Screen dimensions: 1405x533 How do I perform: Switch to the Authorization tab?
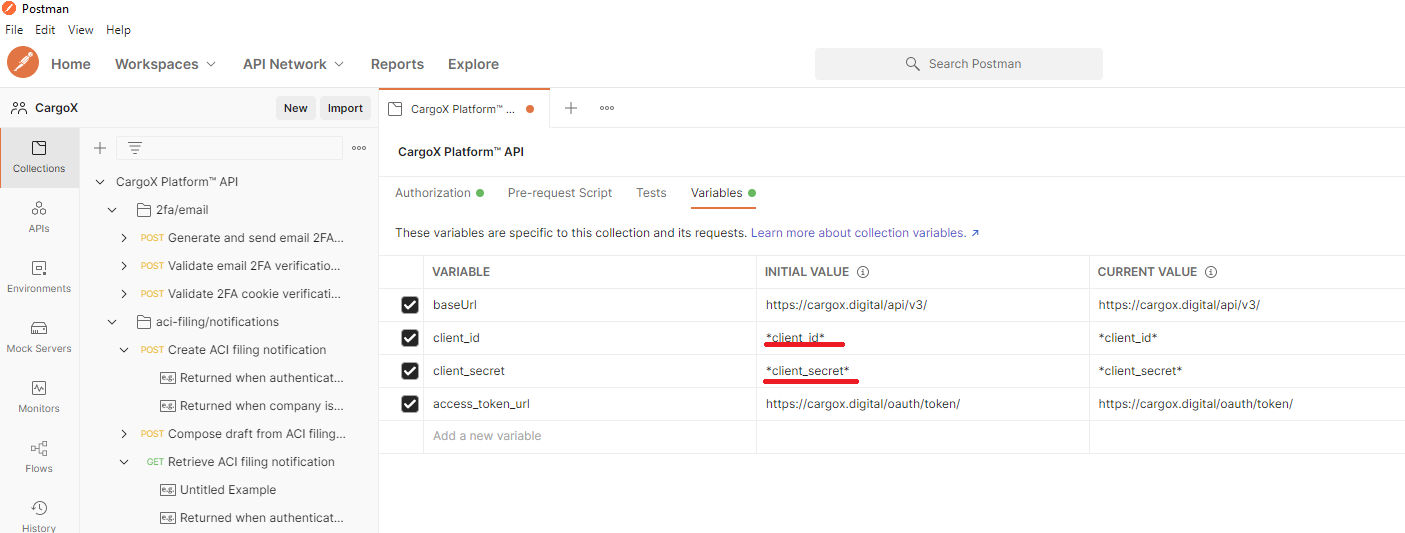(x=439, y=193)
